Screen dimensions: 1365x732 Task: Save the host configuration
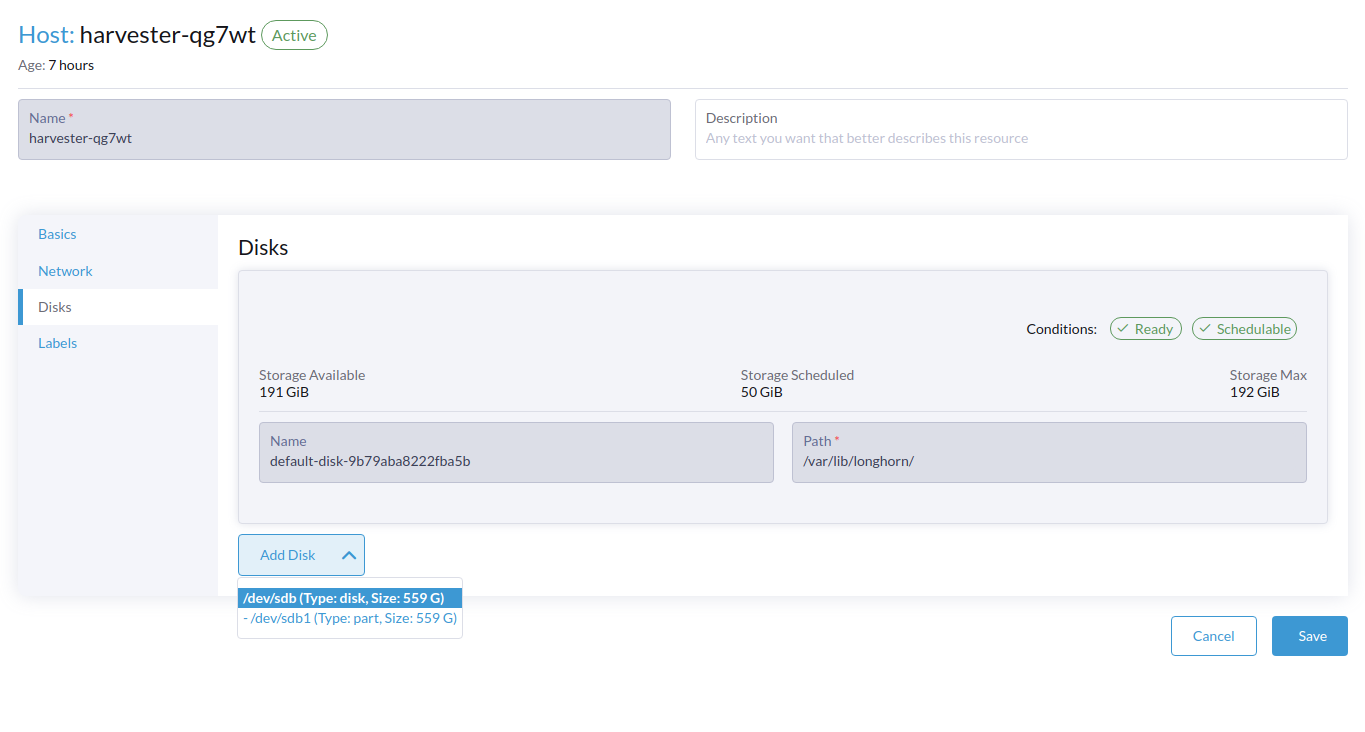tap(1309, 635)
